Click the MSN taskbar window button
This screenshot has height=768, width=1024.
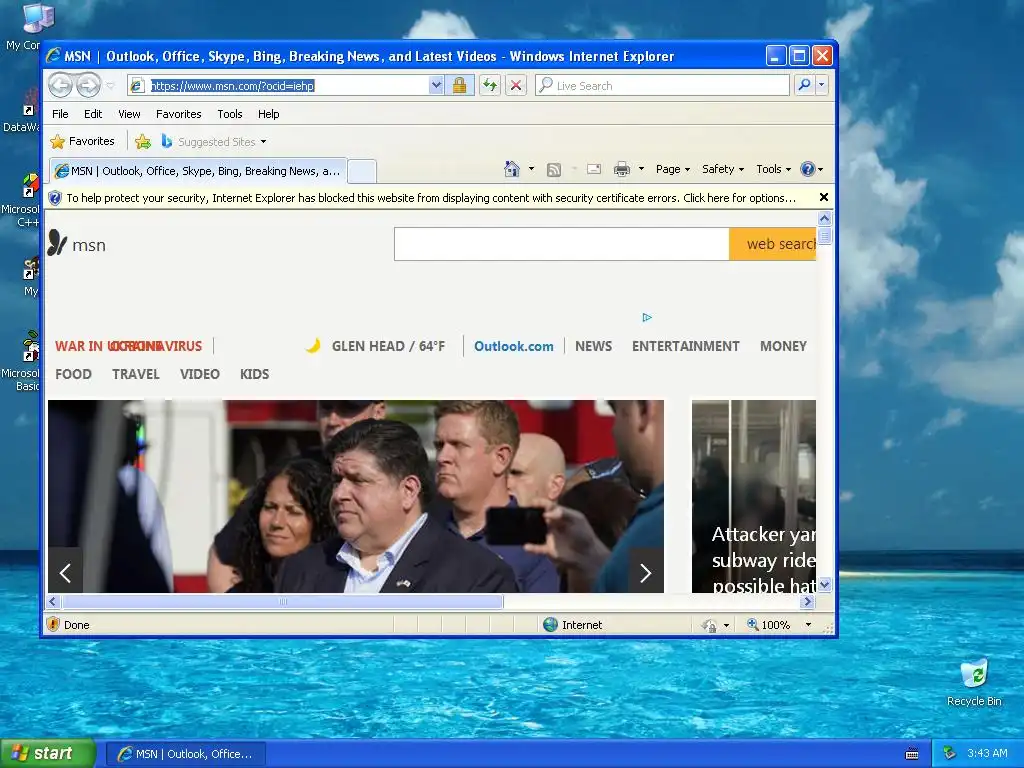point(186,754)
